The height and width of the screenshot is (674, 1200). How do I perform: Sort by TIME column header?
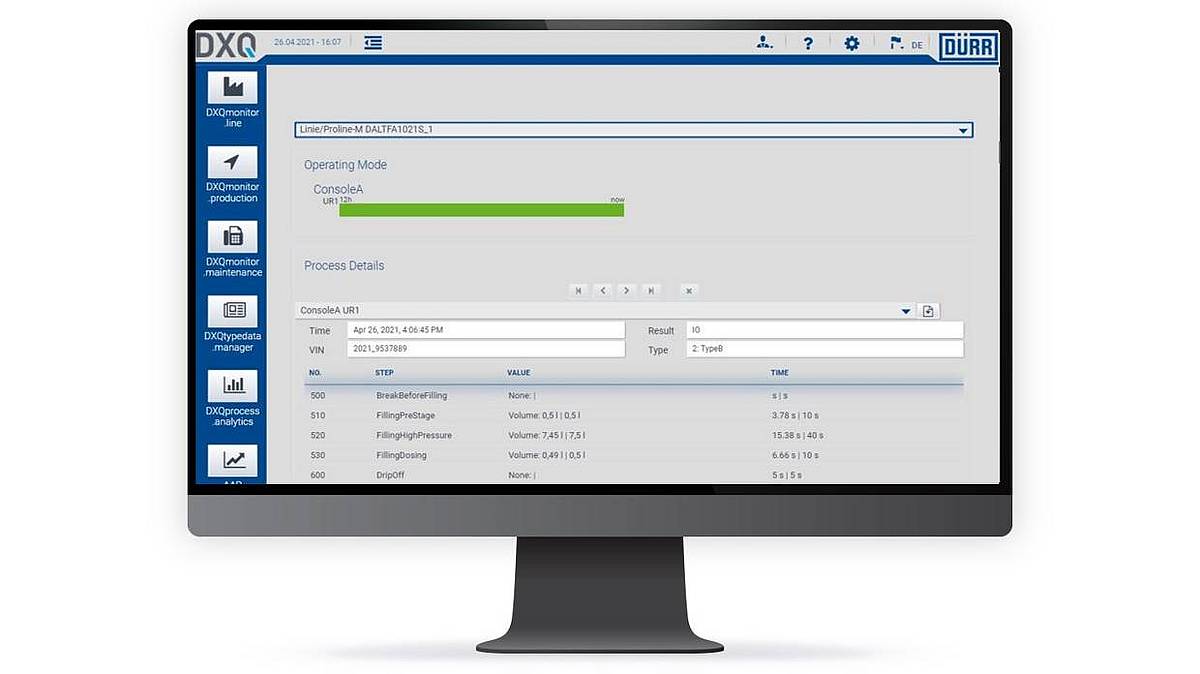pos(780,373)
